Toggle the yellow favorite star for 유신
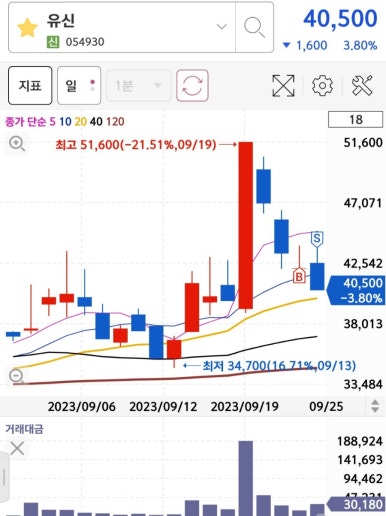Screen dimensions: 386x516 27,28
